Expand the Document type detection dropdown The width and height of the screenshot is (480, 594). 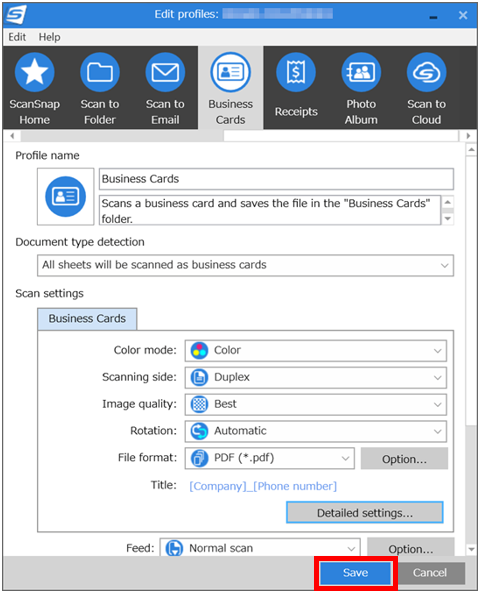(x=445, y=266)
